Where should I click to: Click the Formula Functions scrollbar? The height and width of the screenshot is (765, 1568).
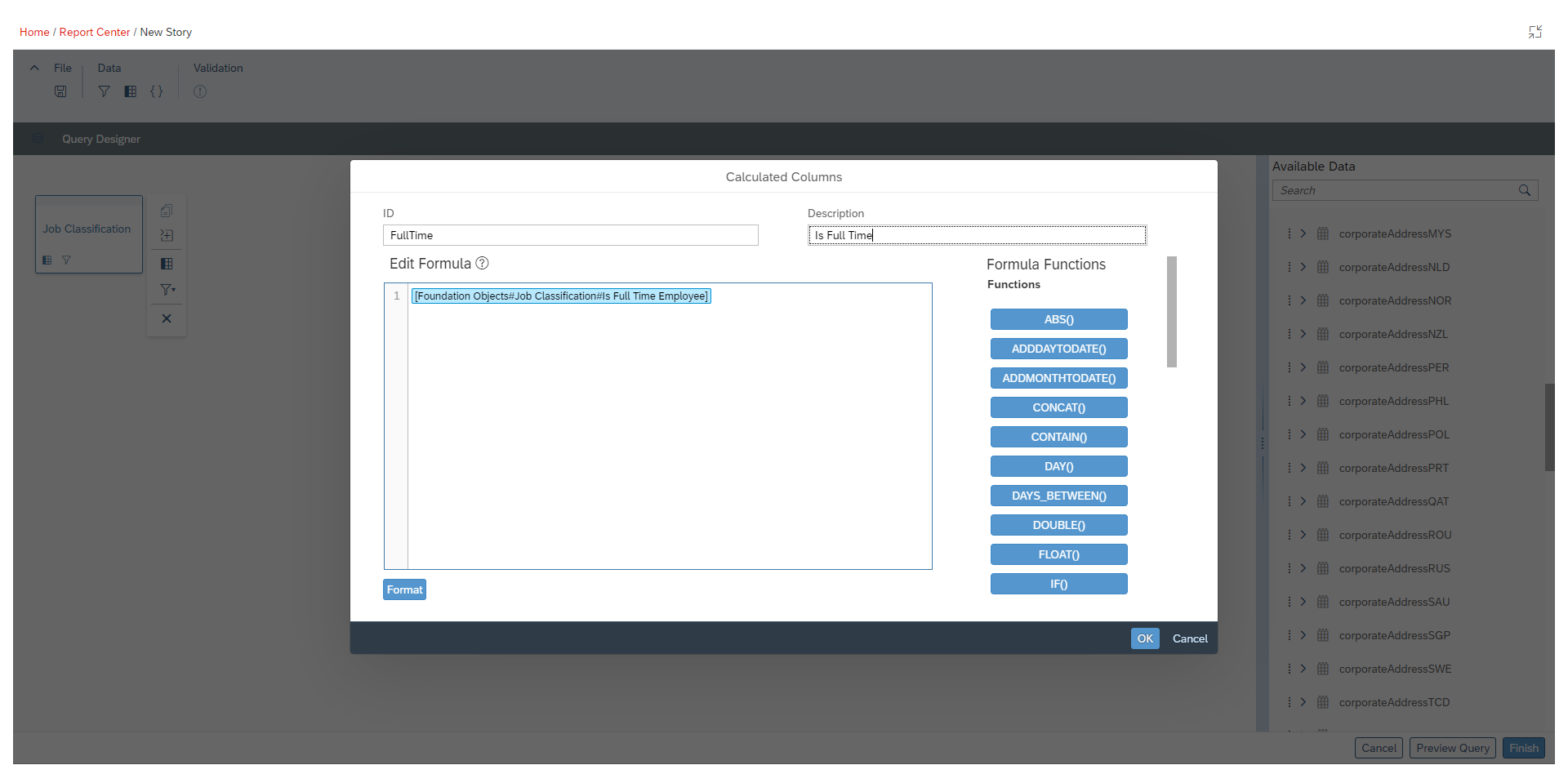point(1172,312)
